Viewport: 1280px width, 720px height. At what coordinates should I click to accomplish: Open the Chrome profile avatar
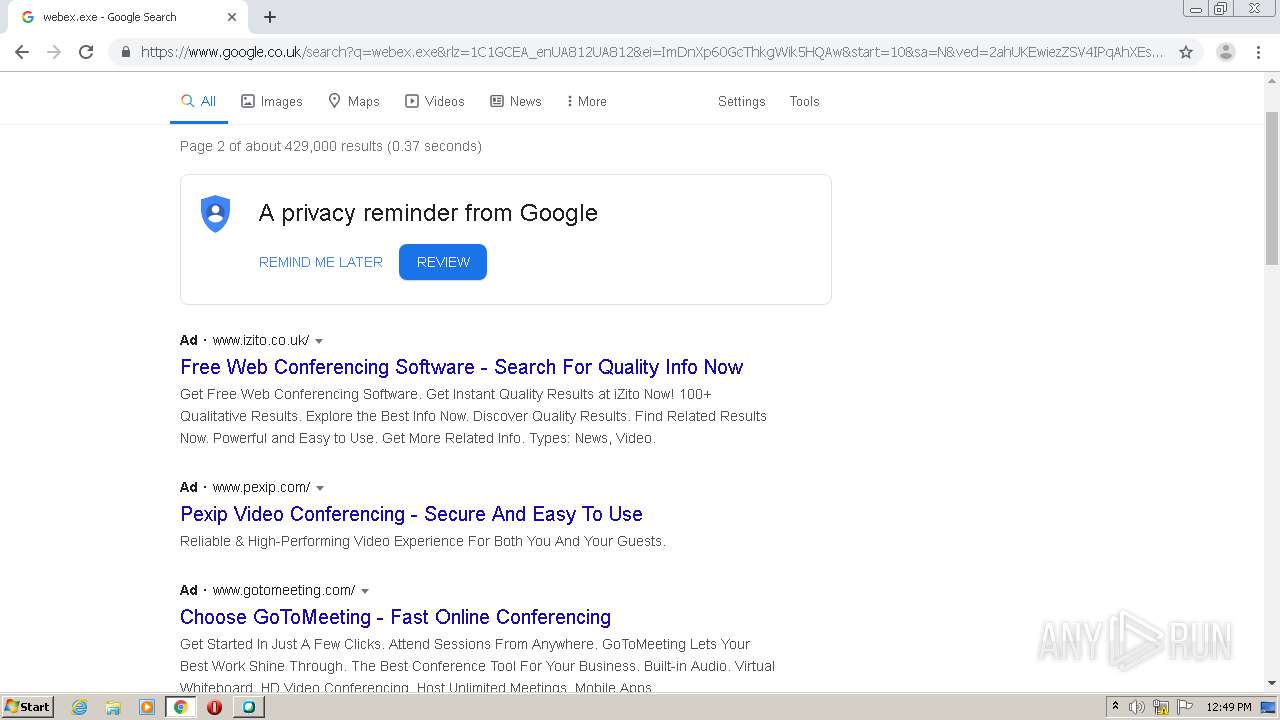(1226, 52)
